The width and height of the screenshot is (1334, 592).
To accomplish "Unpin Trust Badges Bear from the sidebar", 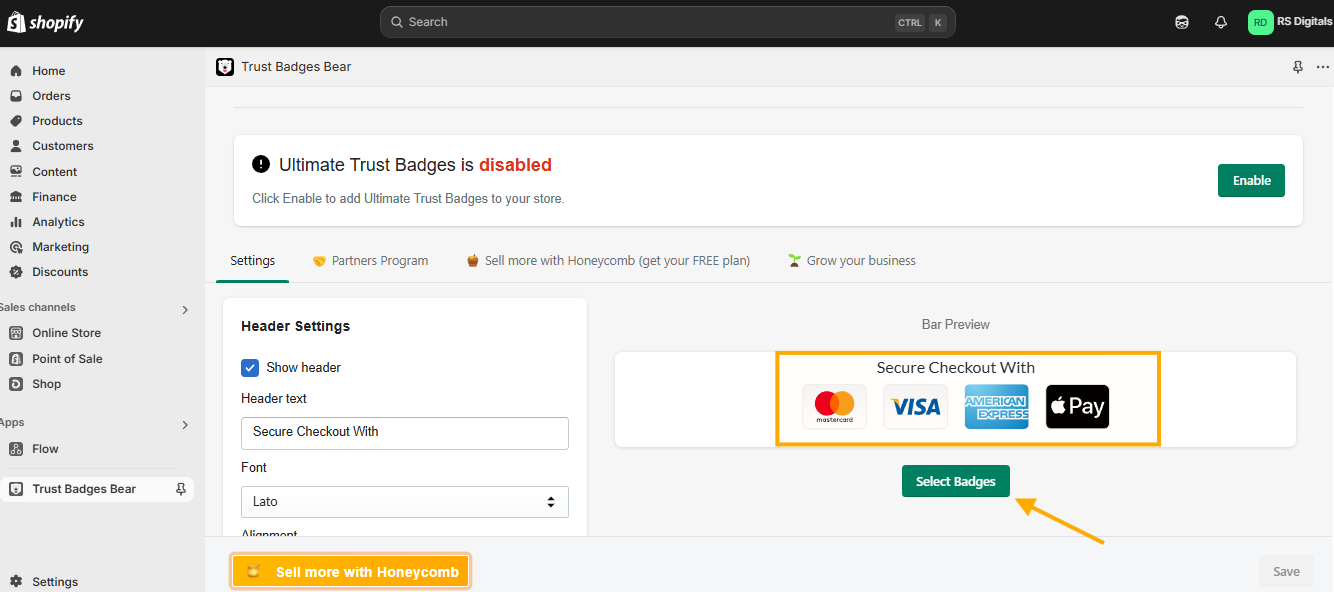I will pyautogui.click(x=181, y=489).
